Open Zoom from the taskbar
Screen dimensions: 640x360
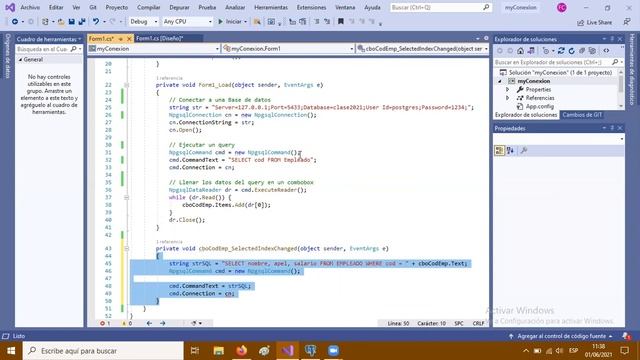tap(333, 351)
